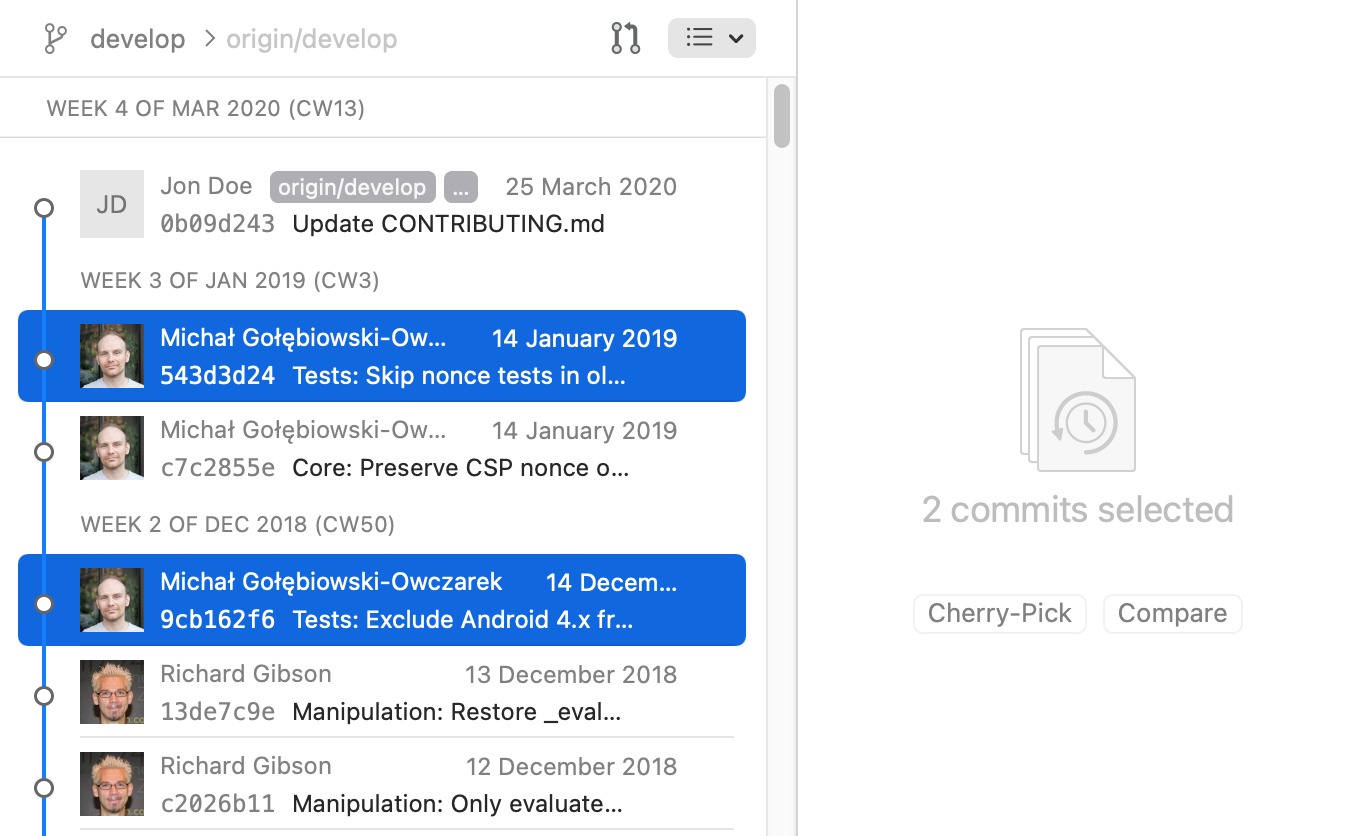Image resolution: width=1356 pixels, height=836 pixels.
Task: Click Richard Gibson's avatar on commit c2026b11
Action: click(112, 784)
